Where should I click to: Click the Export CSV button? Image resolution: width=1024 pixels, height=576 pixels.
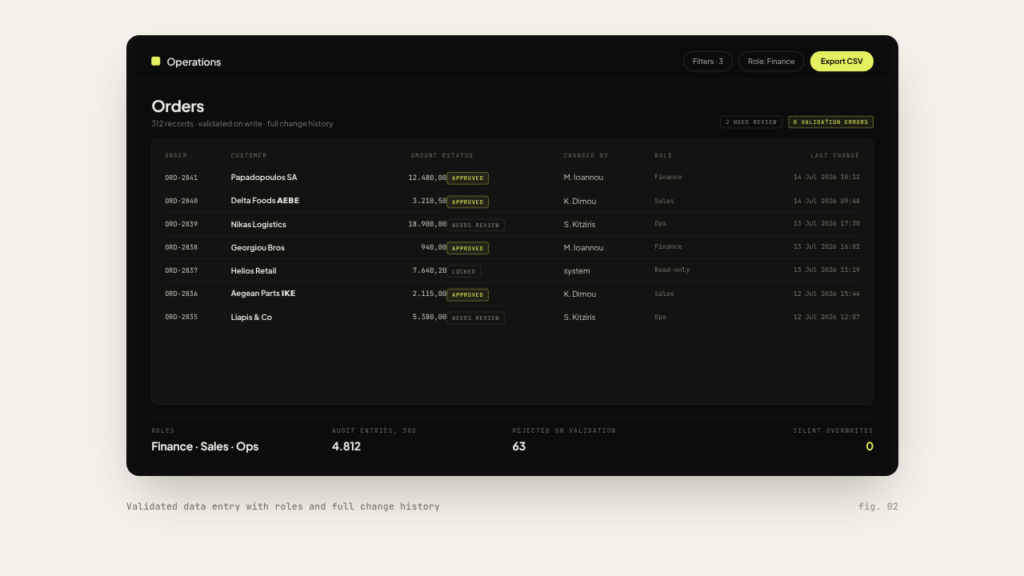(842, 61)
